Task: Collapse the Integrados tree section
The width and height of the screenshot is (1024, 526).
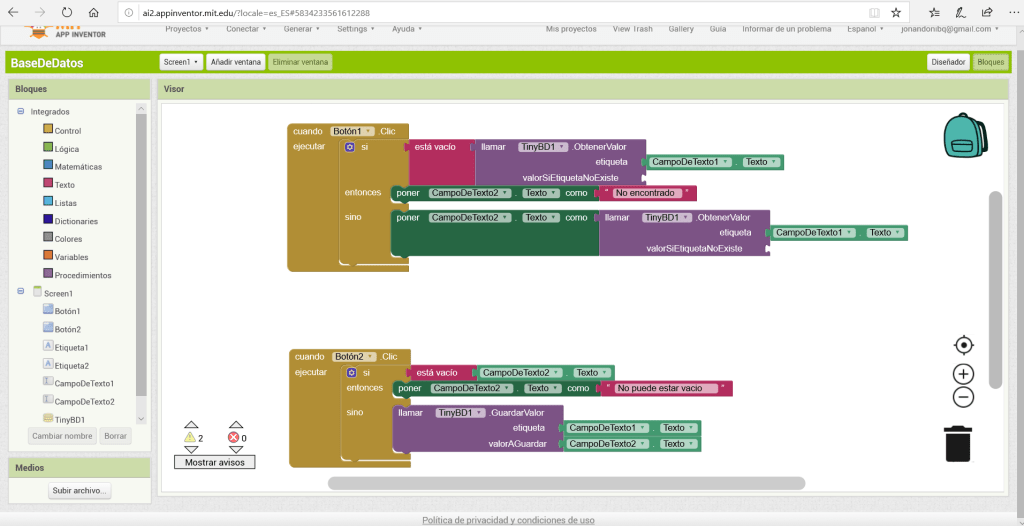Action: [21, 111]
